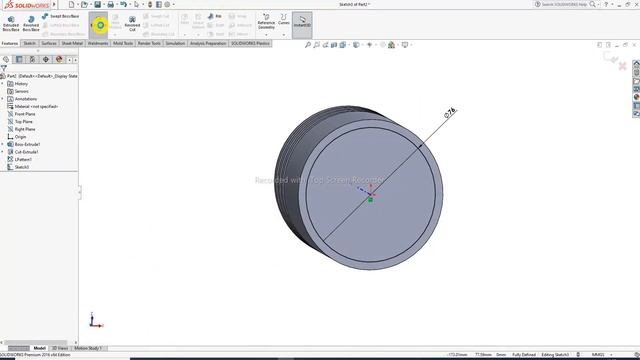Image resolution: width=640 pixels, height=360 pixels.
Task: Click the Undo icon
Action: pyautogui.click(x=123, y=4)
